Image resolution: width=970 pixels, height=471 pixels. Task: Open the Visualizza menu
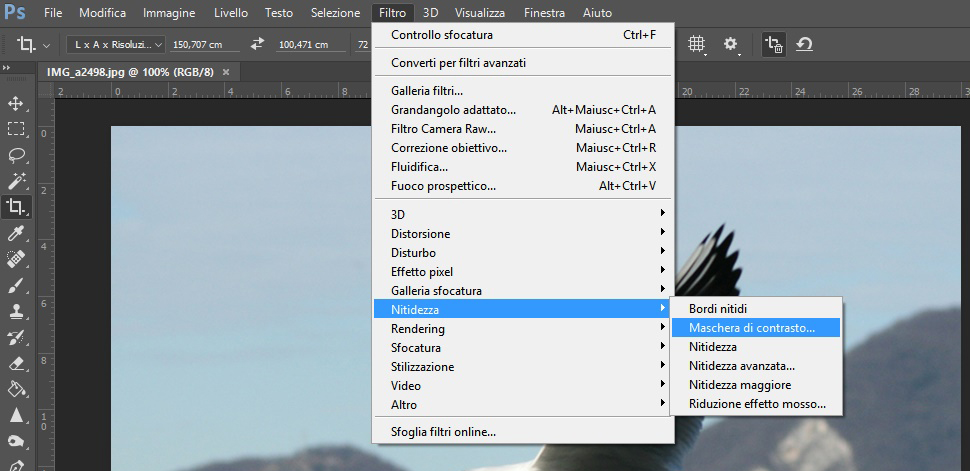(480, 12)
